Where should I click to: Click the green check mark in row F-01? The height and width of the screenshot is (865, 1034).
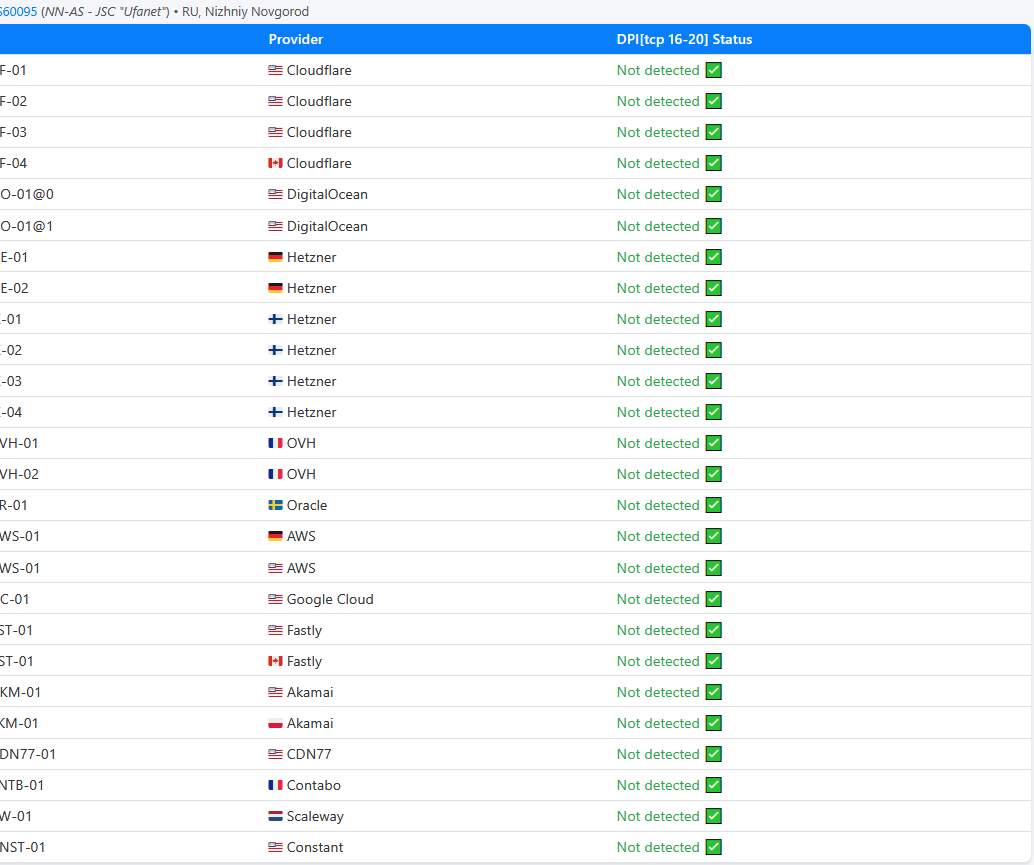714,70
